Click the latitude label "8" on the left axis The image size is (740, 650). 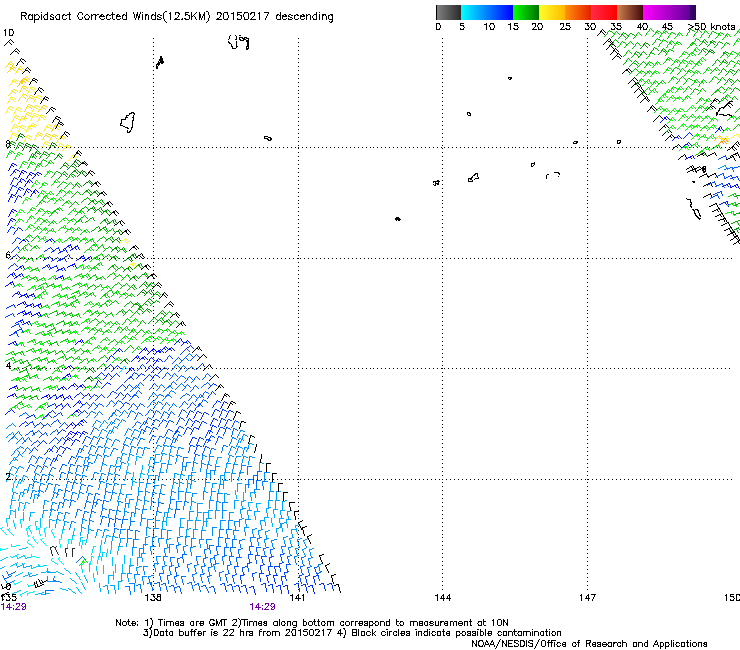click(x=8, y=144)
